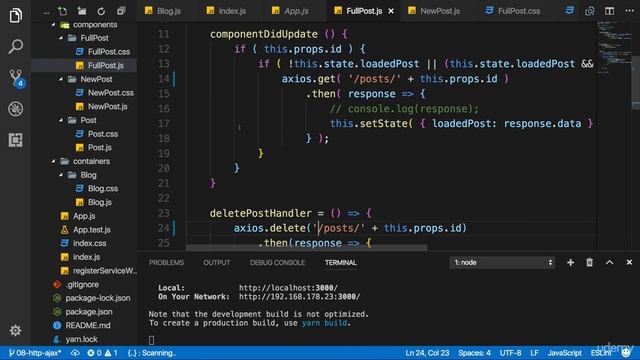640x360 pixels.
Task: Click the code minimap overview
Action: click(x=614, y=49)
